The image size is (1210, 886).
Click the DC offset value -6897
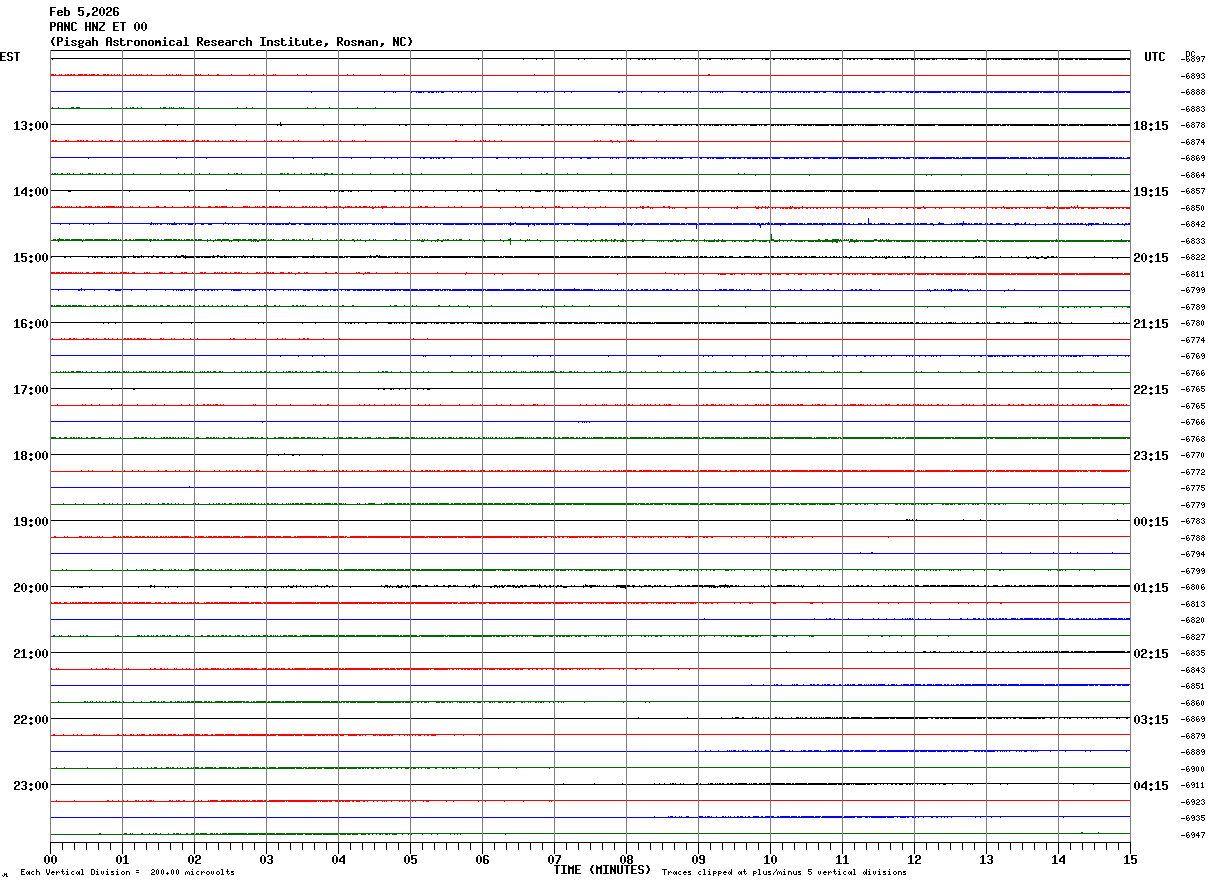[x=1193, y=60]
